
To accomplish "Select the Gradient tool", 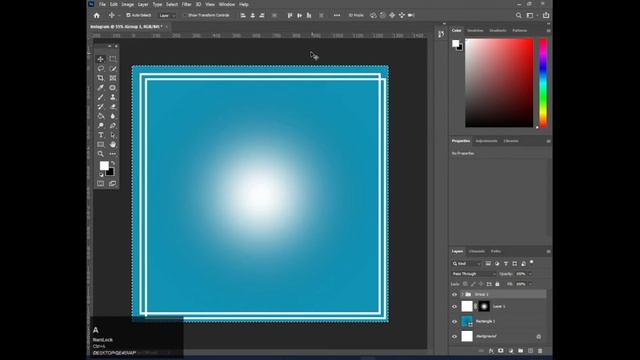I will point(100,116).
